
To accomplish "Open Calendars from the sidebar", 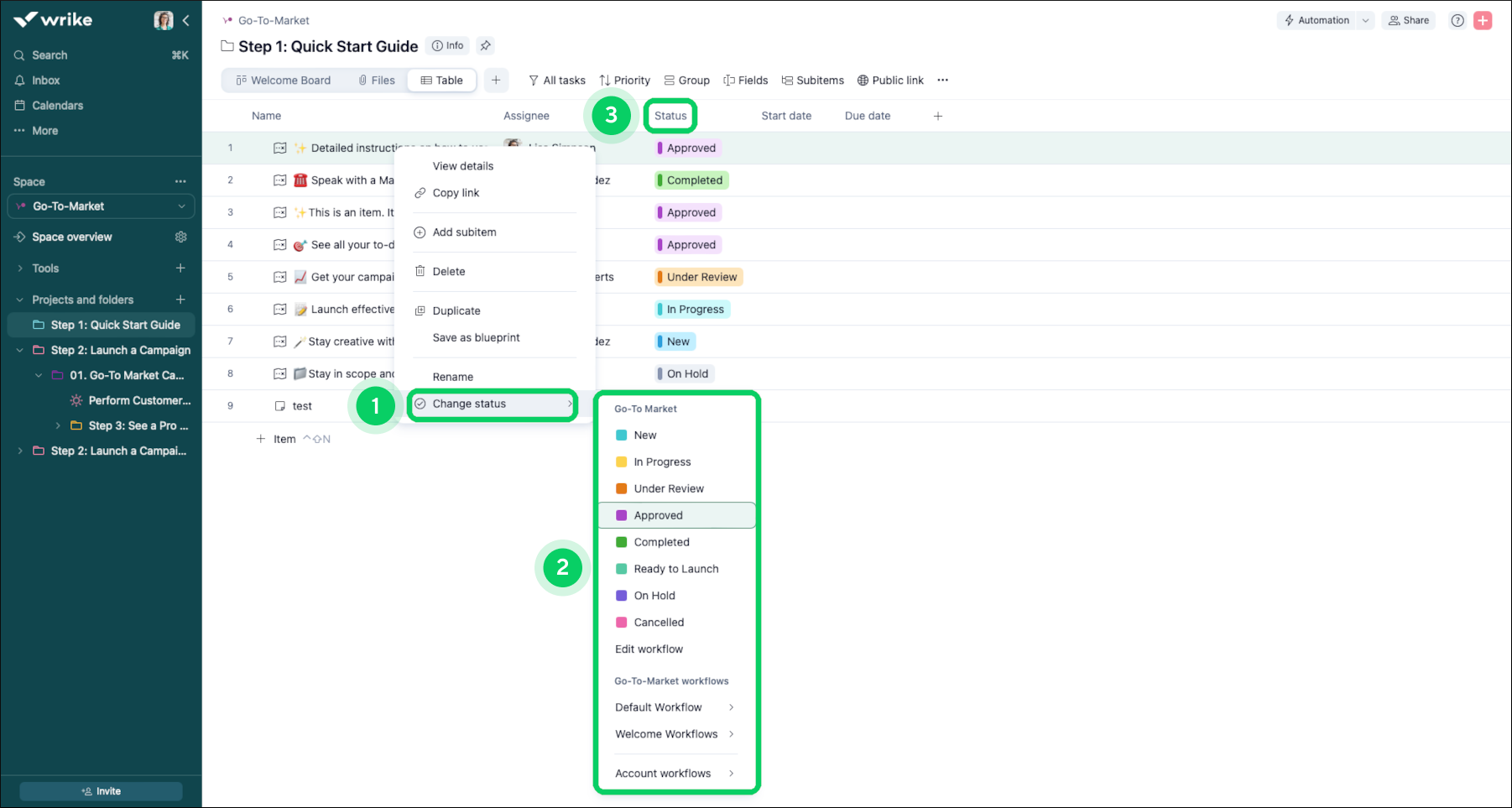I will 58,105.
